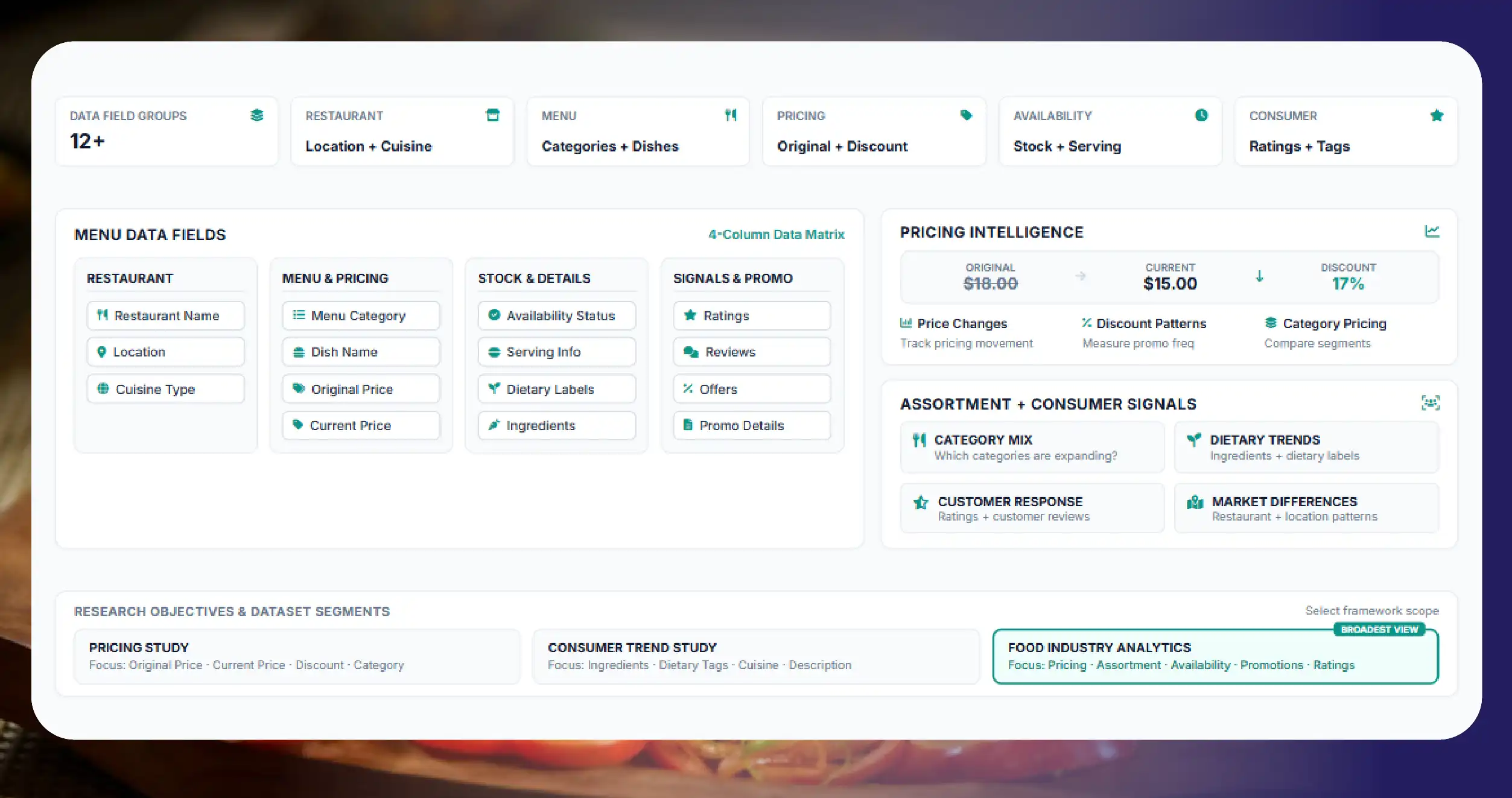This screenshot has height=798, width=1512.
Task: Click the sprout icon in Dietary Trends tile
Action: (x=1193, y=440)
